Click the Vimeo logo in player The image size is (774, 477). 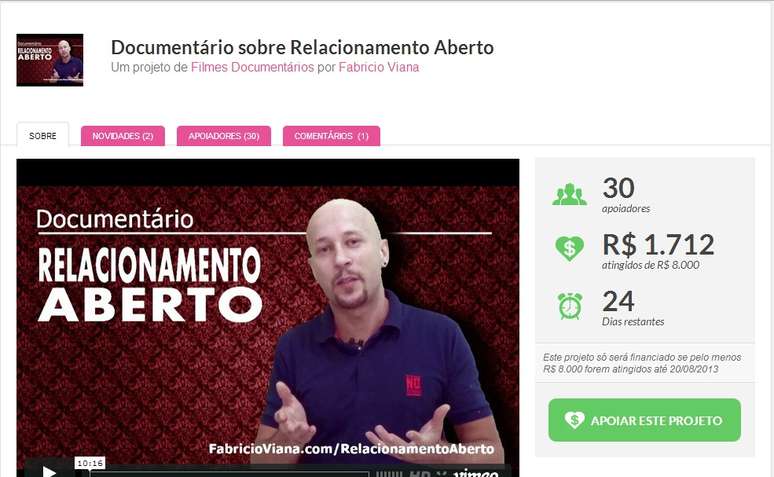click(476, 473)
